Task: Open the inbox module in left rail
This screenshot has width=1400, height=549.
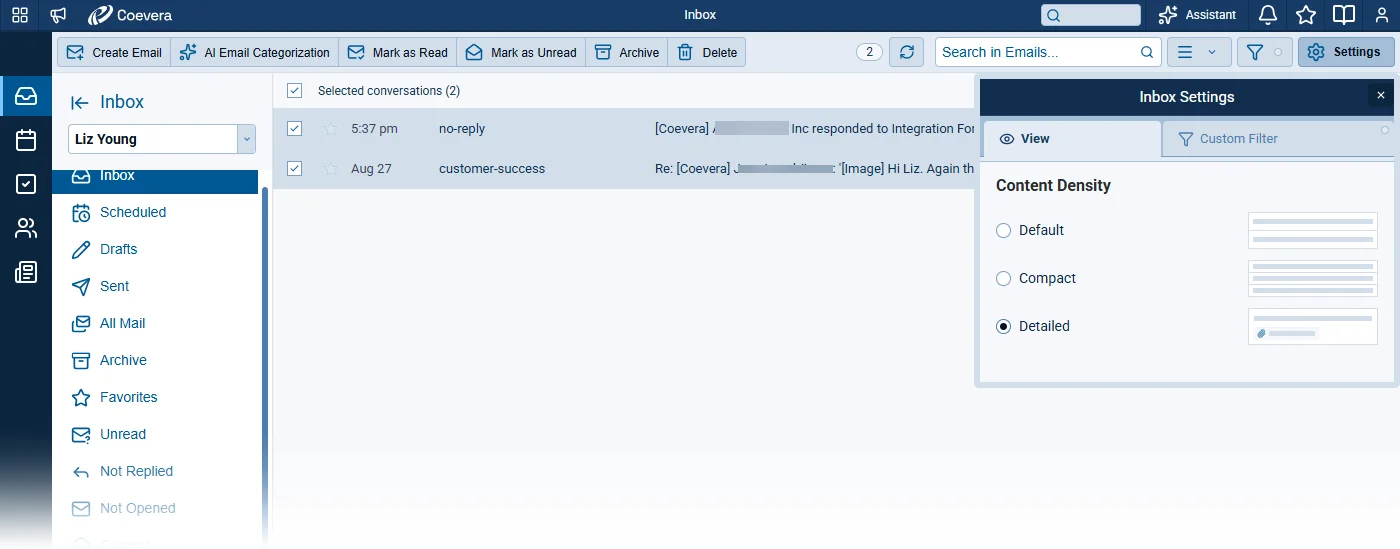Action: click(x=26, y=96)
